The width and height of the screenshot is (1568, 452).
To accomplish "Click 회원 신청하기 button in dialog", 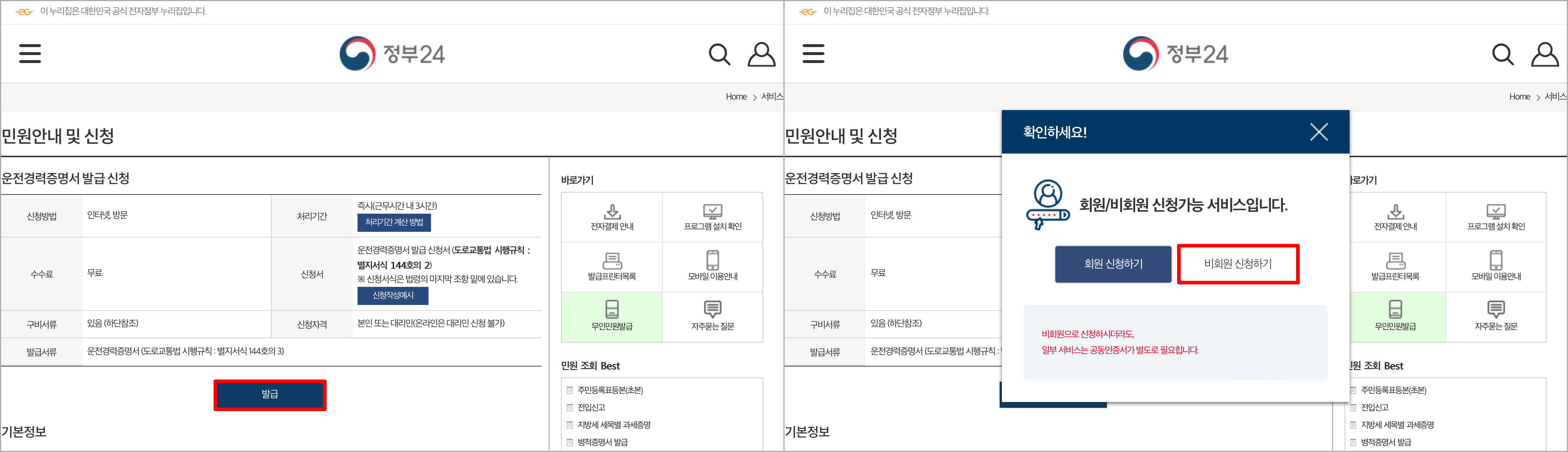I will coord(1113,264).
